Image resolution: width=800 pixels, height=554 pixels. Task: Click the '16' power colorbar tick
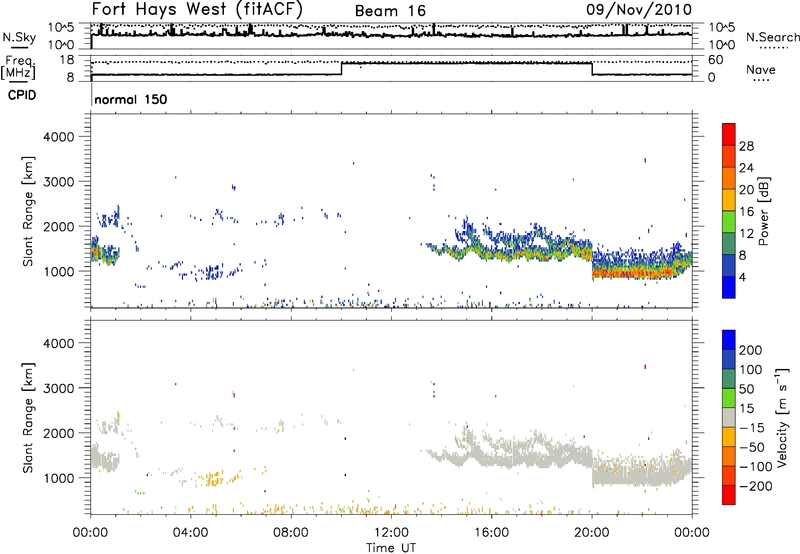coord(746,212)
